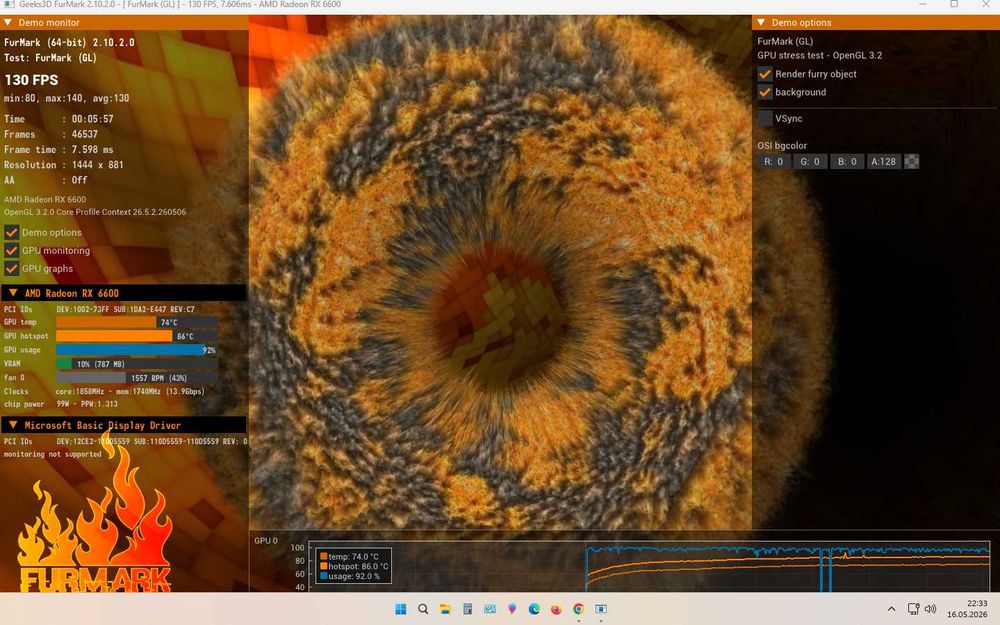This screenshot has height=625, width=1000.
Task: Open the OSI bgcolor color swatch
Action: coord(912,162)
